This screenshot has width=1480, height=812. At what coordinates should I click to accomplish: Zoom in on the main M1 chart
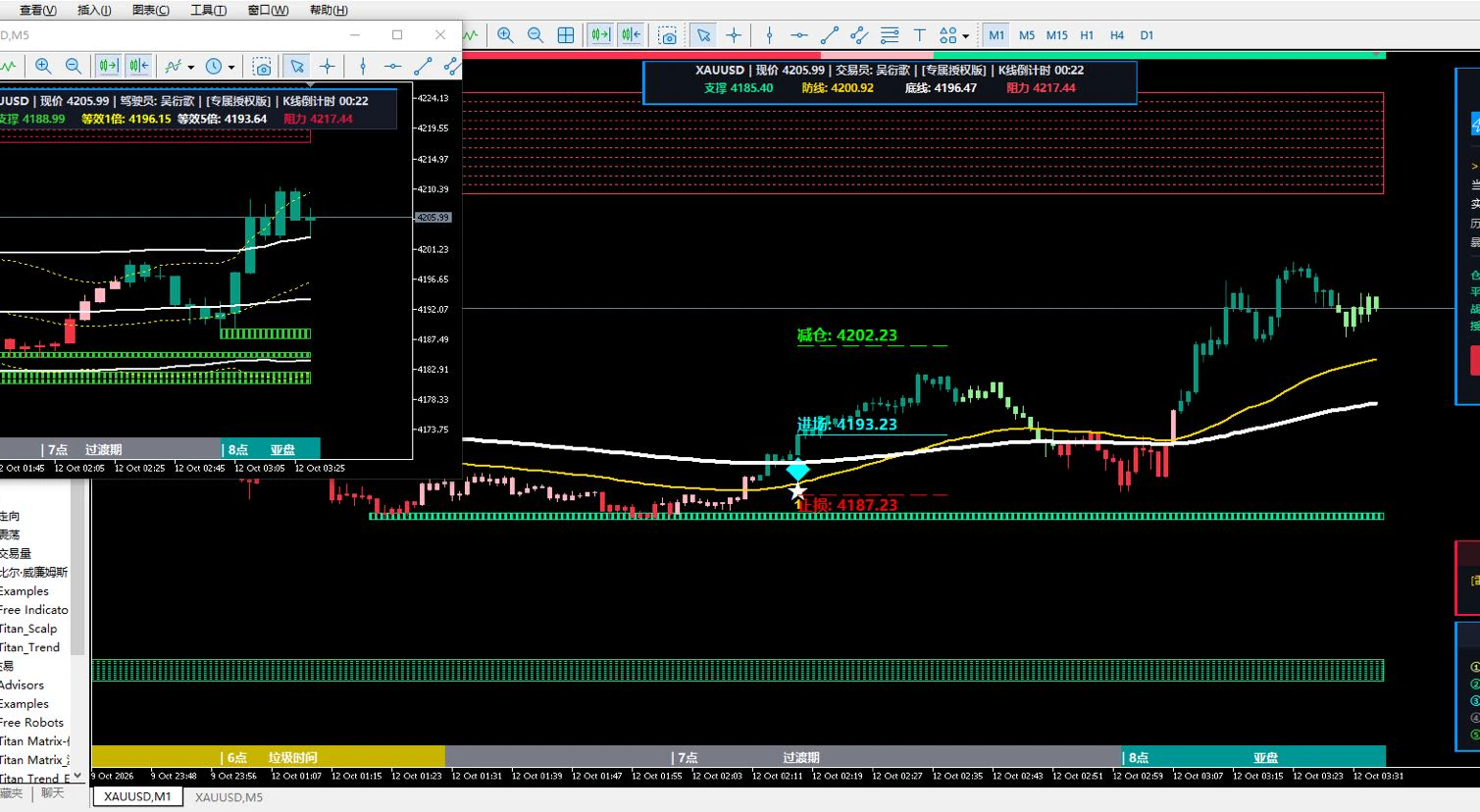click(x=505, y=35)
